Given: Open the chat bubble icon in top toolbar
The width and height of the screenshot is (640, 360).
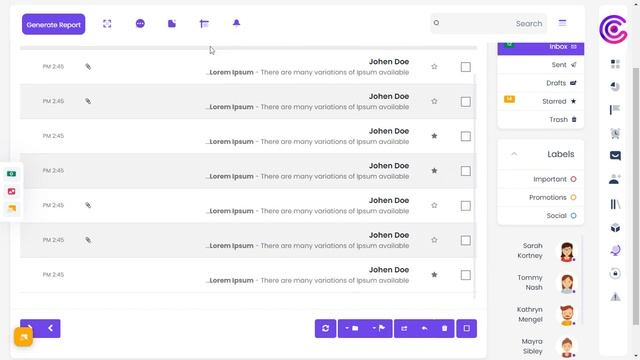Looking at the screenshot, I should click(140, 24).
